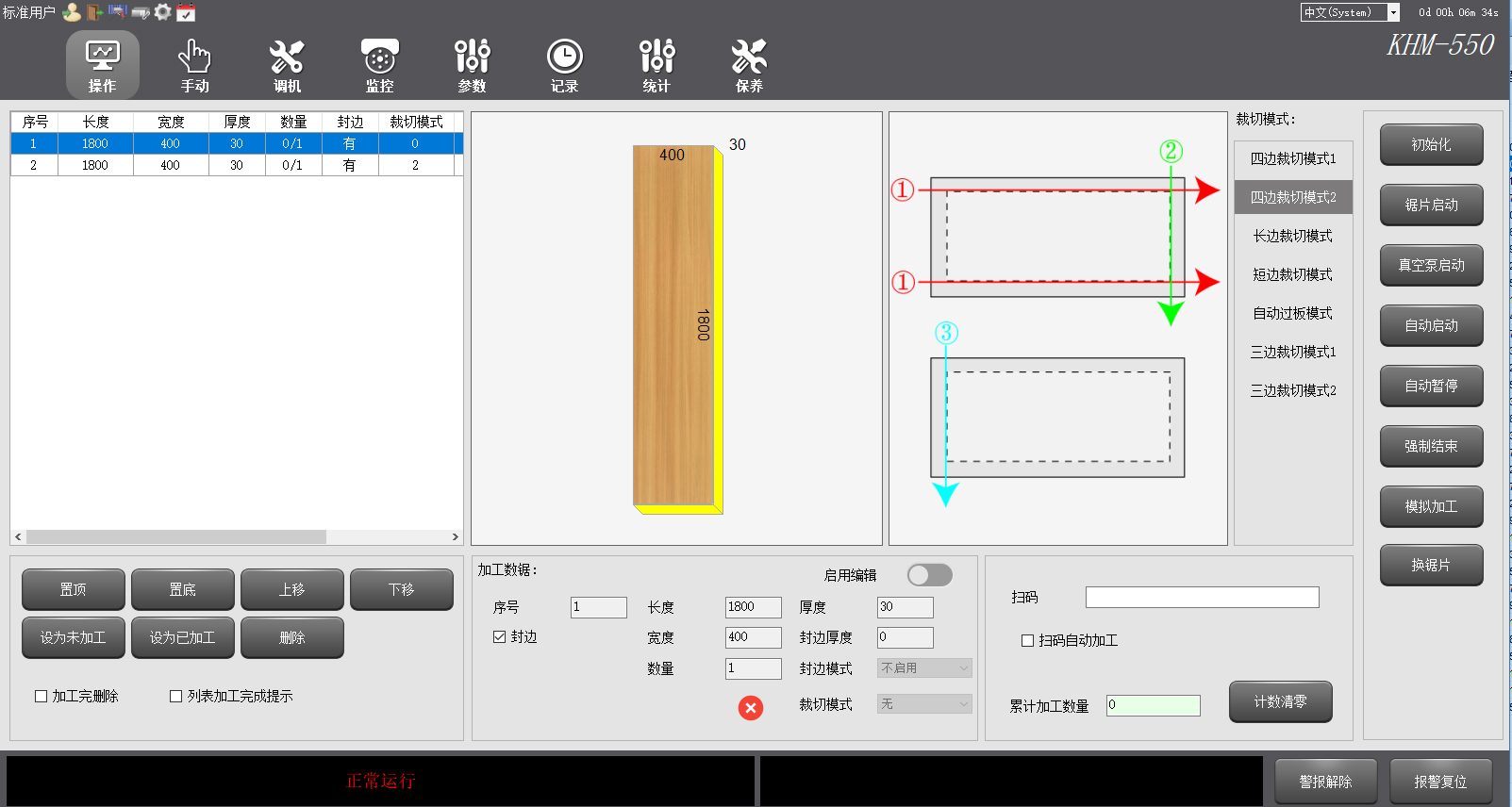
Task: Open the 手动 manual mode tab
Action: point(194,65)
